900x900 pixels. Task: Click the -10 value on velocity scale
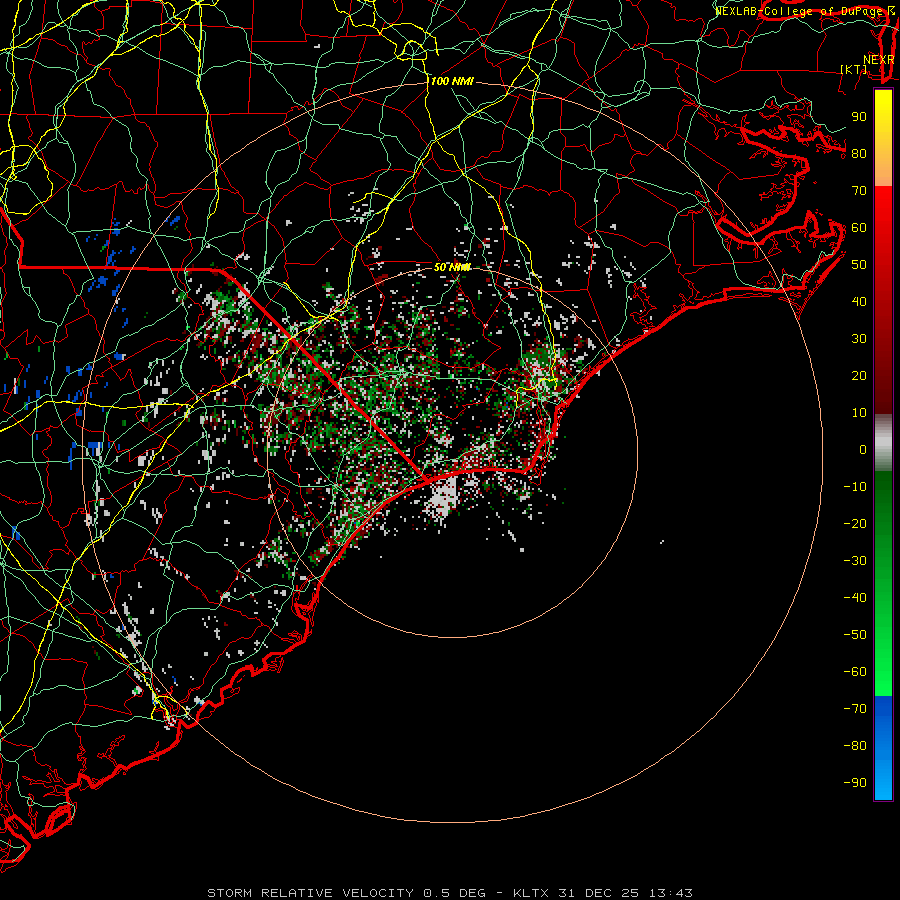pyautogui.click(x=855, y=487)
